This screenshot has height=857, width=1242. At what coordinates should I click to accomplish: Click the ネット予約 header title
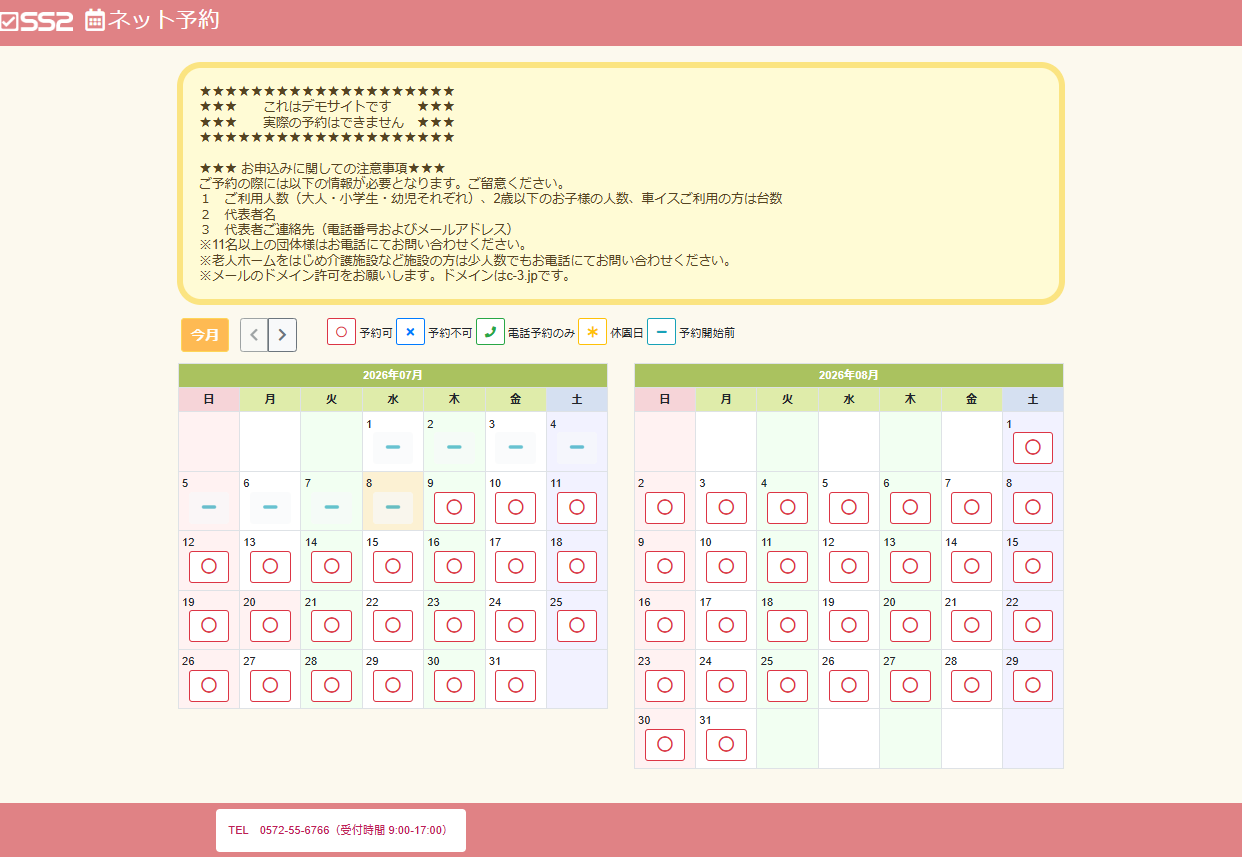pyautogui.click(x=163, y=20)
